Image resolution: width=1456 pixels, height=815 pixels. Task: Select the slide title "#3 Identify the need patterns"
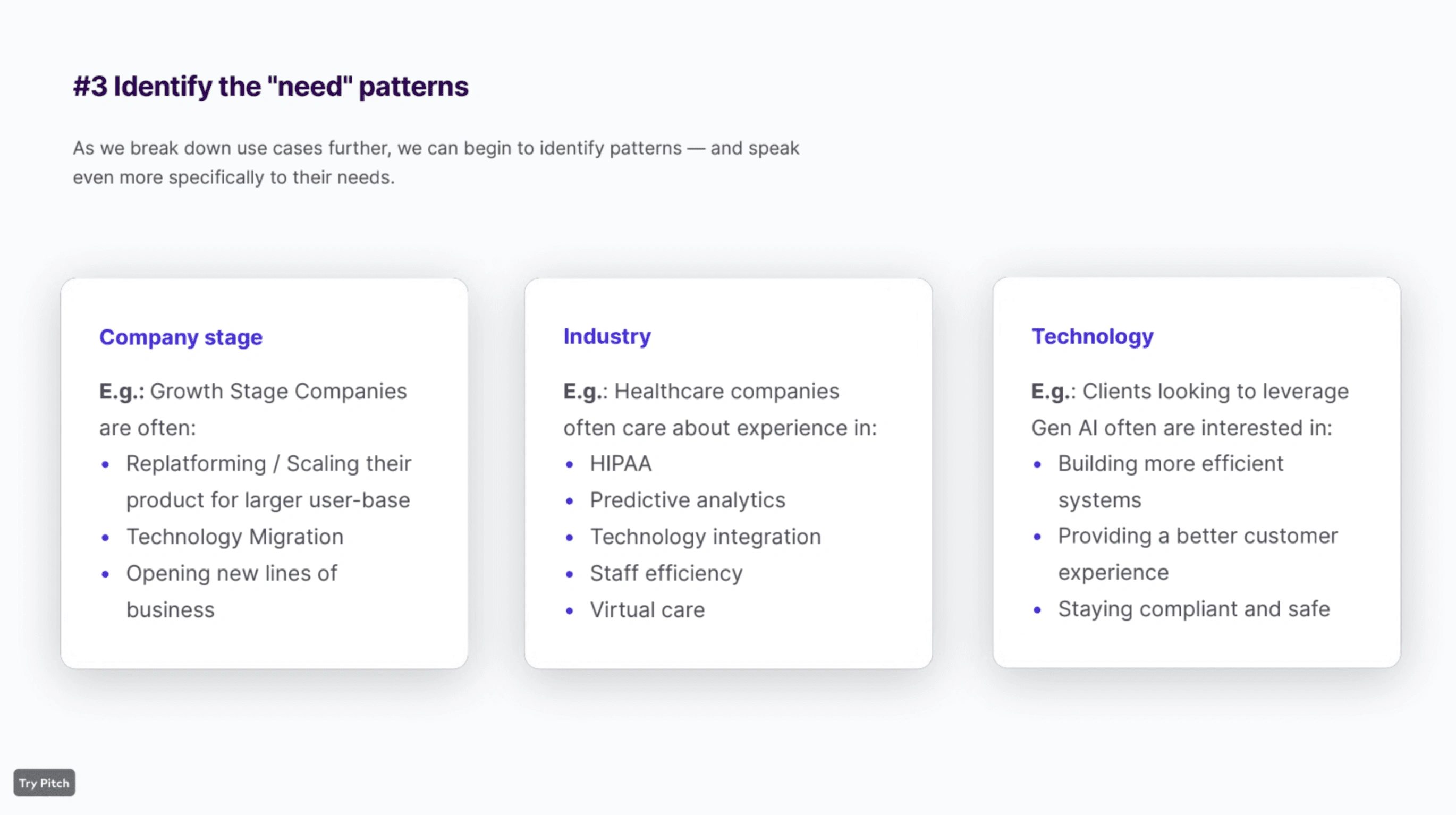tap(270, 87)
